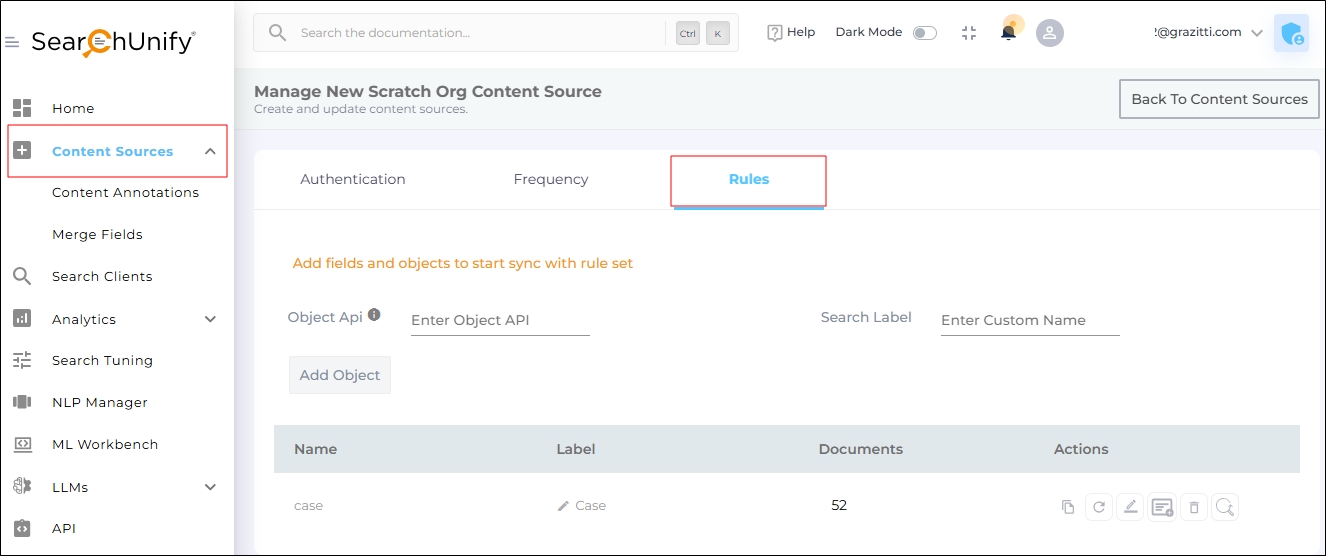Image resolution: width=1326 pixels, height=556 pixels.
Task: Click the Add Object button
Action: [340, 375]
